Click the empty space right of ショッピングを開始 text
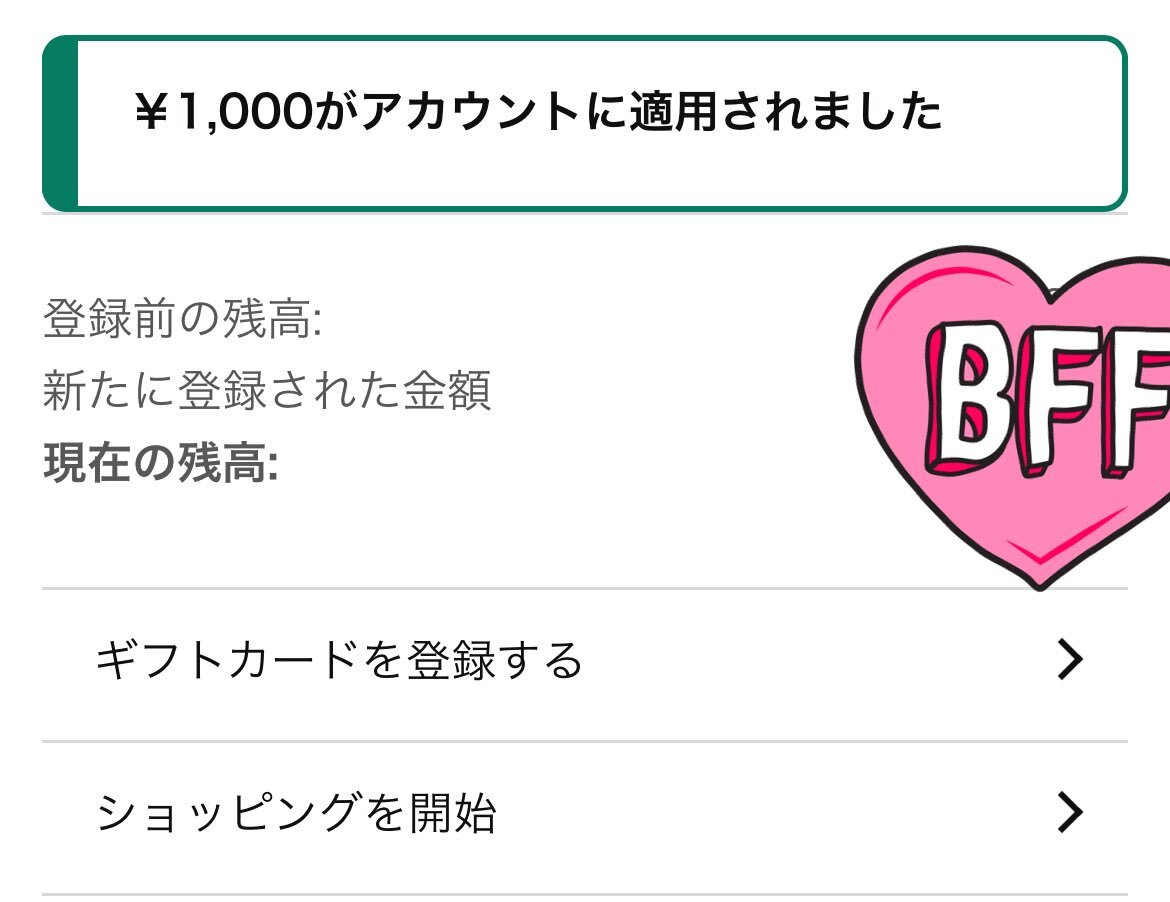This screenshot has width=1170, height=902. click(x=776, y=813)
